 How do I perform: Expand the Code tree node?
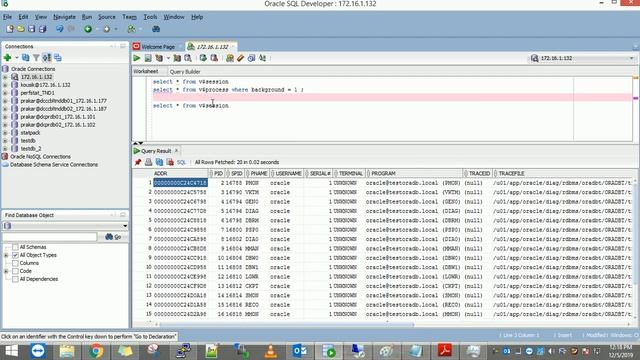tap(6, 271)
